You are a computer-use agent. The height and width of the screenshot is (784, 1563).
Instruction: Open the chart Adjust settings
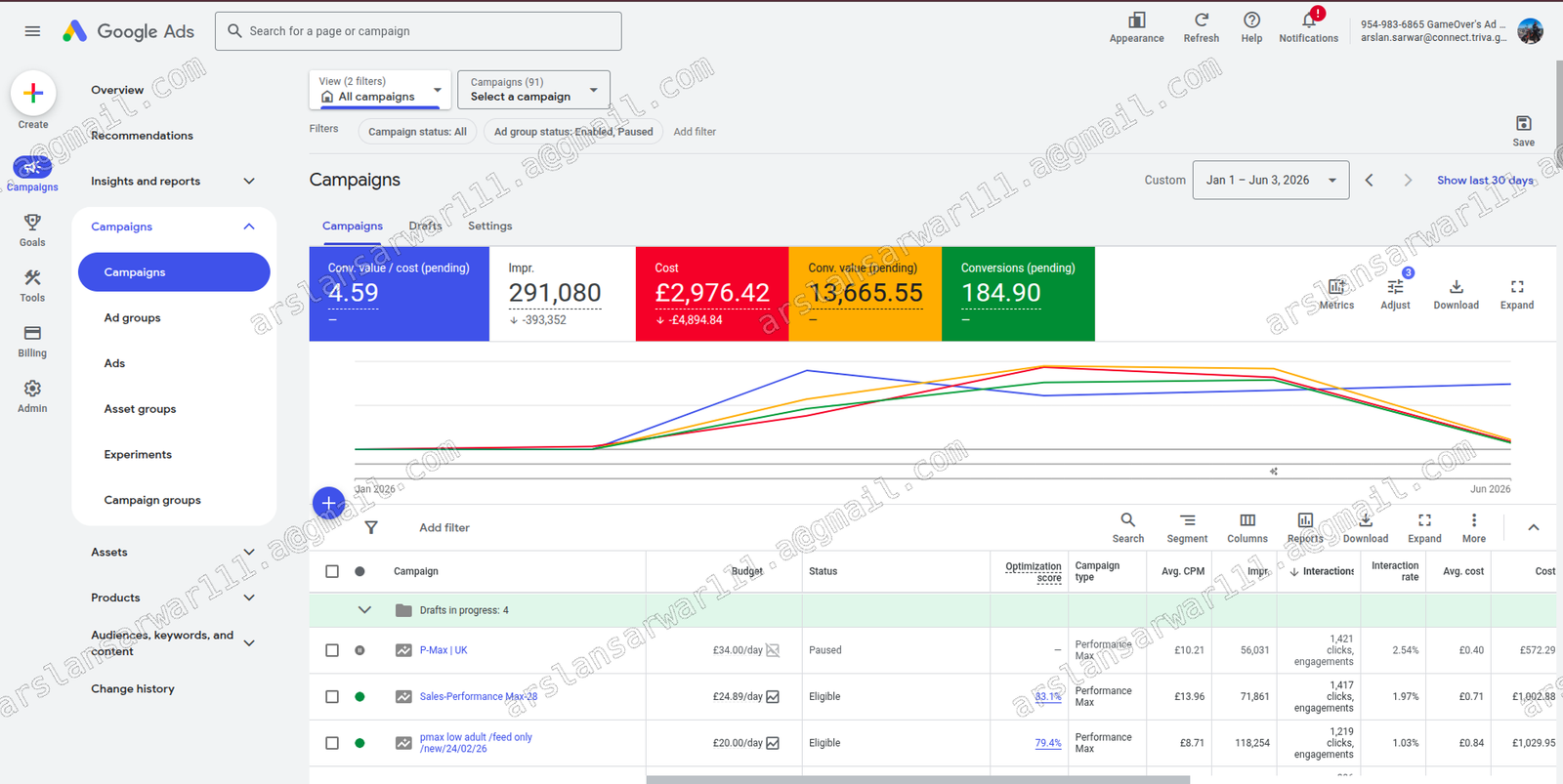[1395, 293]
